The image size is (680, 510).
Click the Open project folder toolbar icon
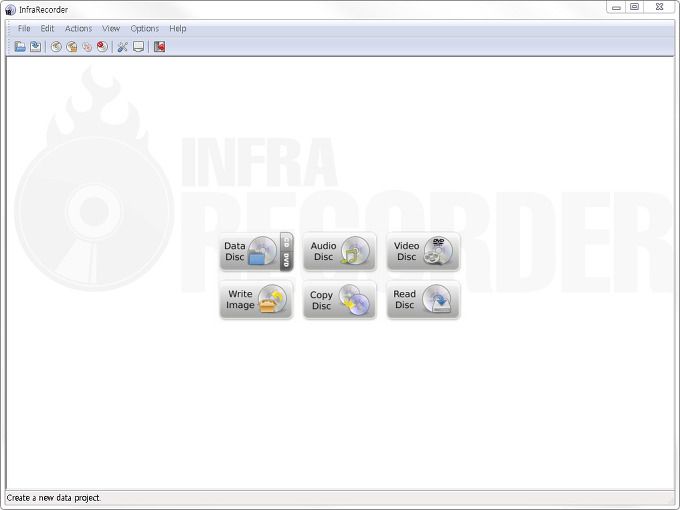tap(20, 46)
